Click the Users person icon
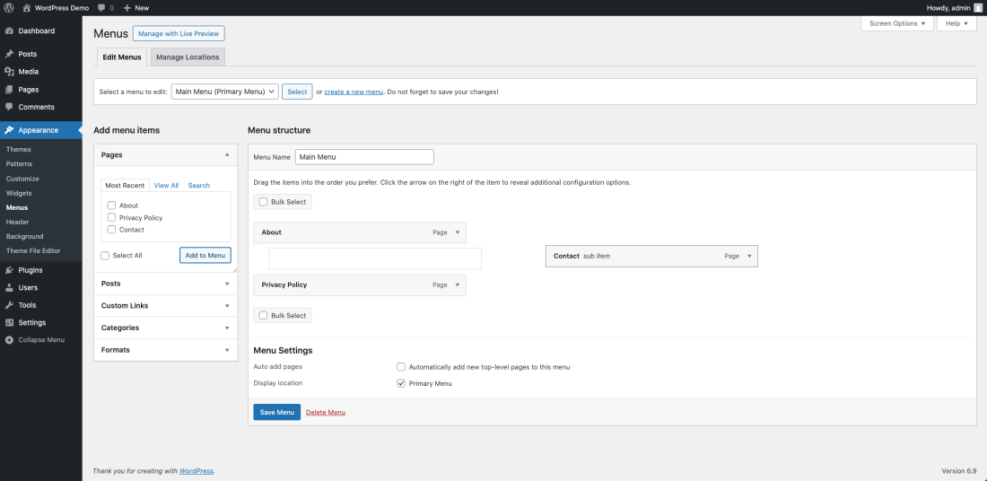The width and height of the screenshot is (987, 481). 9,288
